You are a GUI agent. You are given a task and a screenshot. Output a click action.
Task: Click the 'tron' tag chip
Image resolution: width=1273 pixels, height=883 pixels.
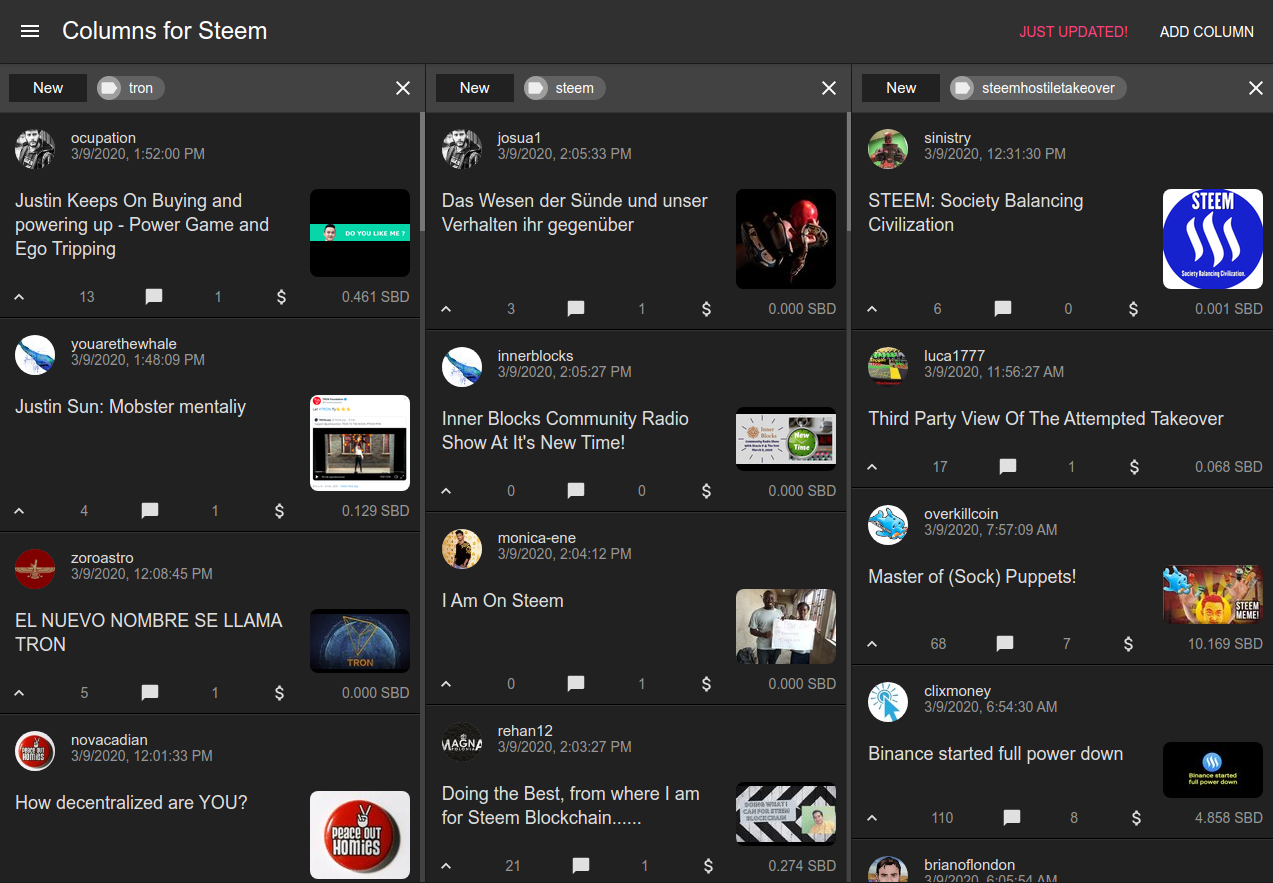[131, 88]
